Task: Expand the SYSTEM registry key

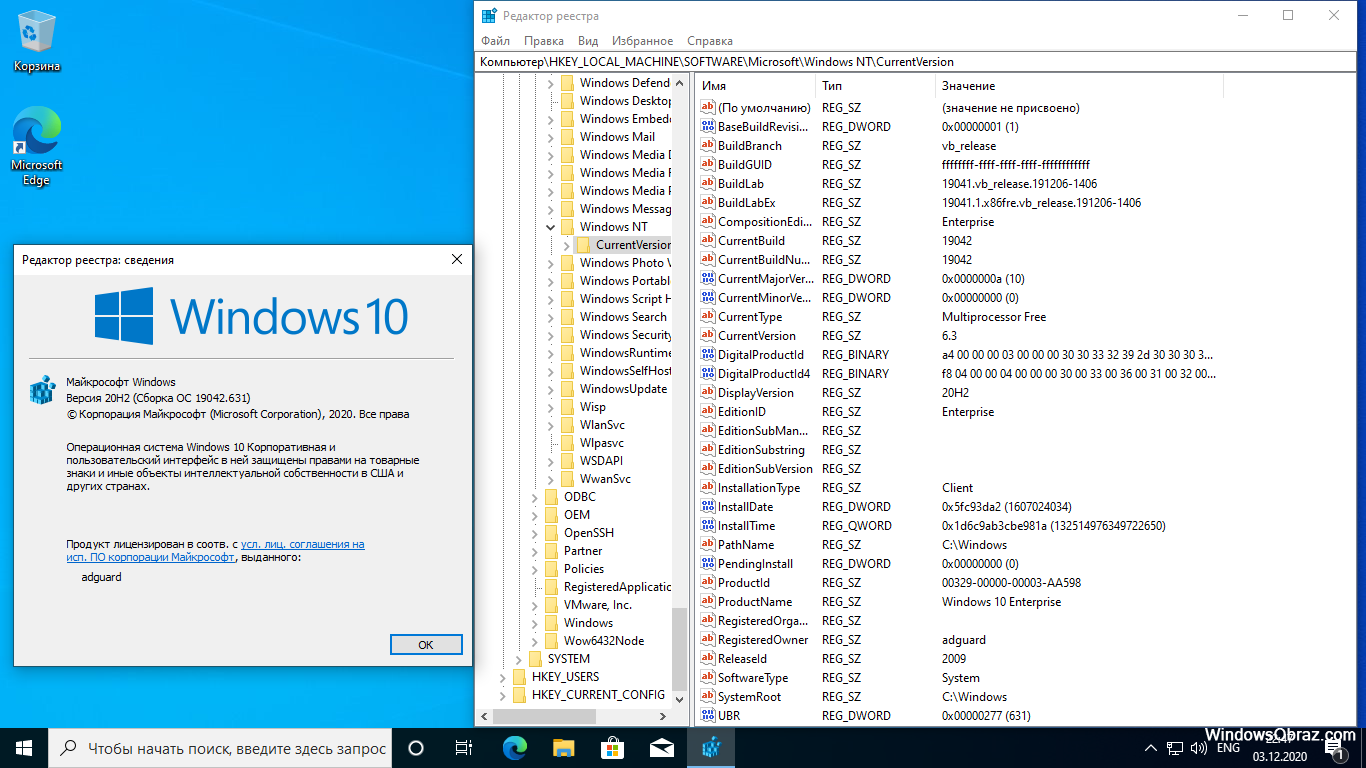Action: pyautogui.click(x=518, y=659)
